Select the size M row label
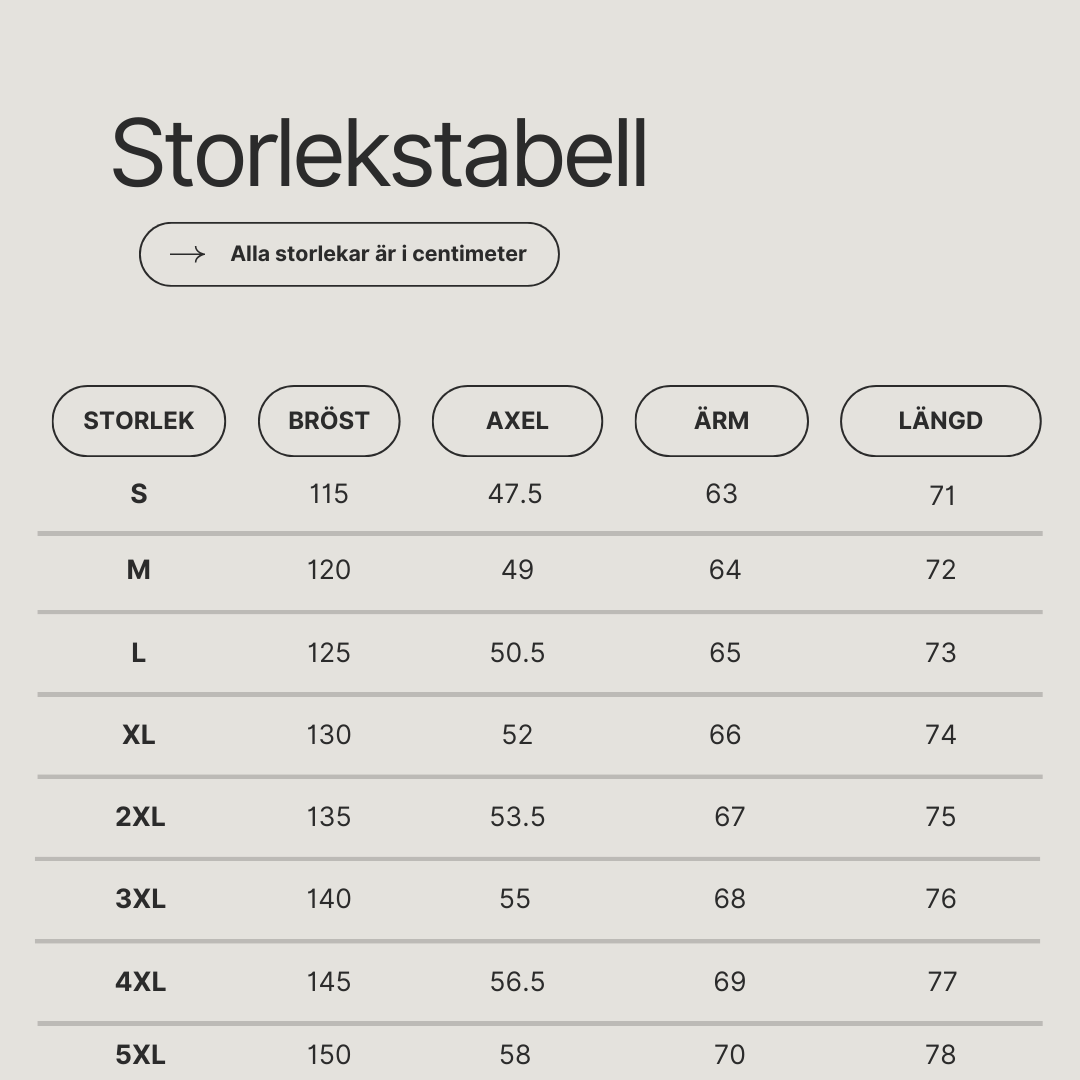 pos(138,570)
